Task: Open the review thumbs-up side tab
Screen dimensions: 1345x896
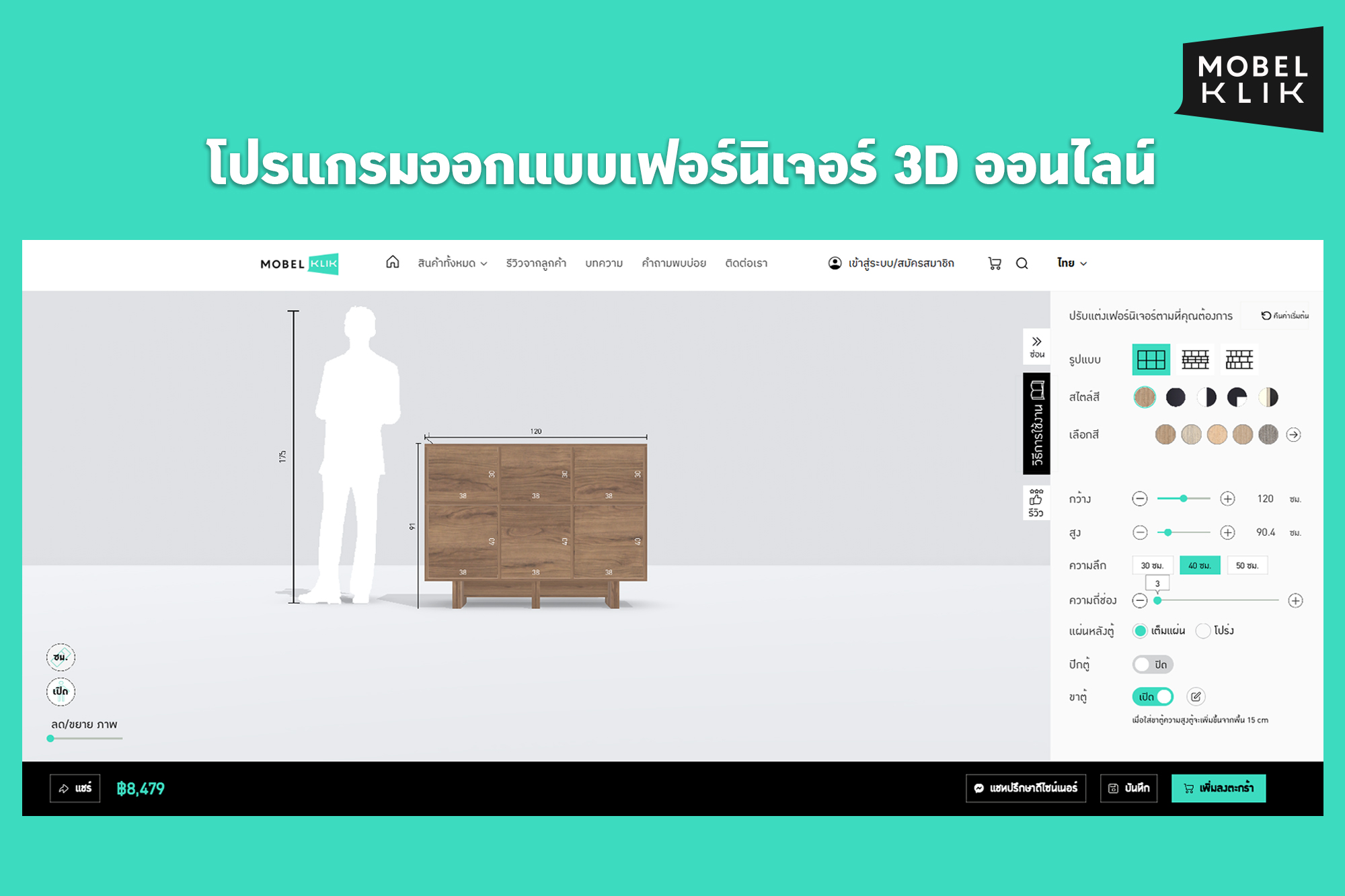Action: tap(1036, 503)
